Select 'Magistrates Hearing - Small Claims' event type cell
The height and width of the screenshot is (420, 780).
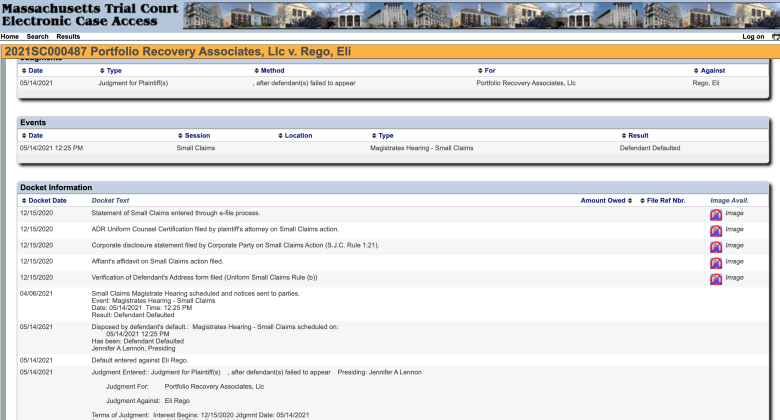click(x=422, y=148)
